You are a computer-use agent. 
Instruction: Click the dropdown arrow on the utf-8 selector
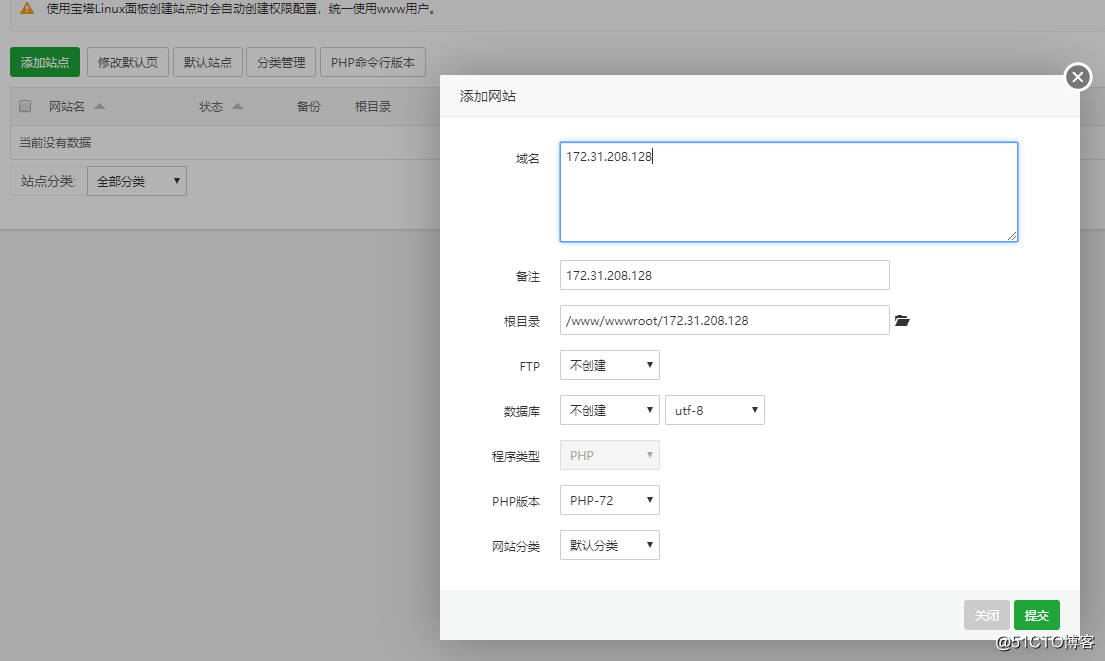click(x=756, y=409)
